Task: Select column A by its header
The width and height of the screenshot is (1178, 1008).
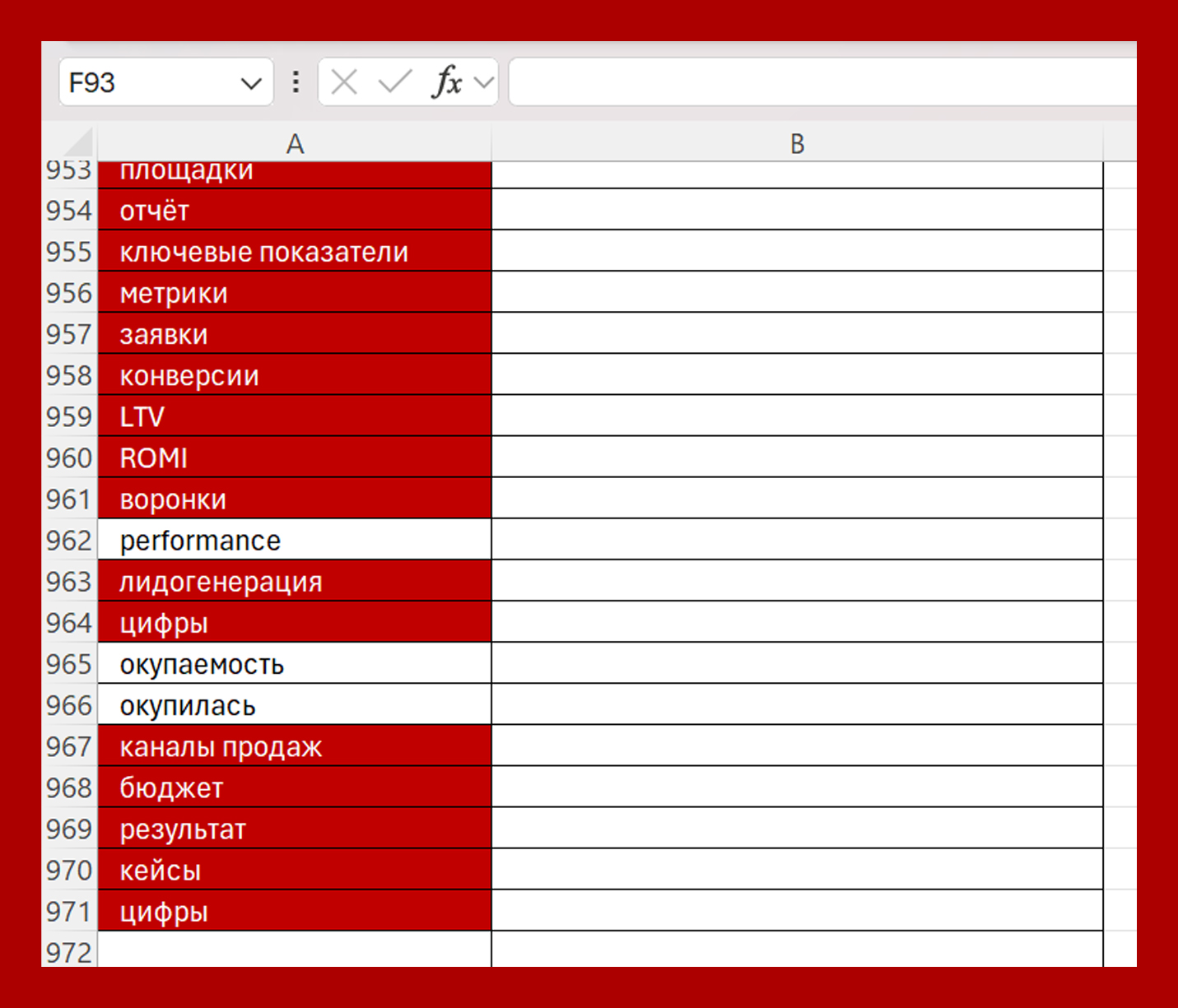Action: (x=295, y=144)
